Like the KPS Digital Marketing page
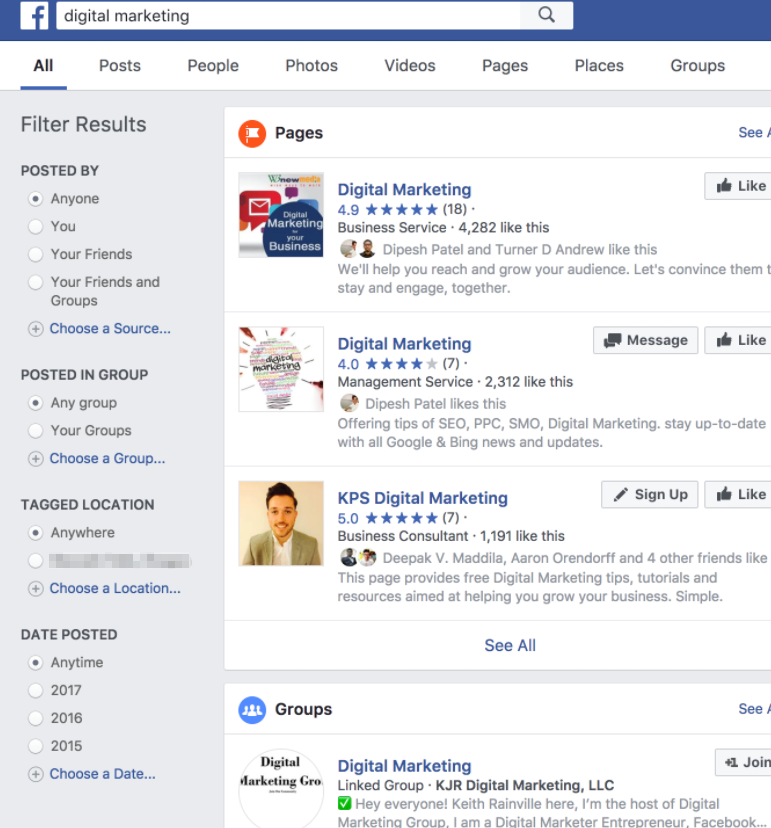 738,494
